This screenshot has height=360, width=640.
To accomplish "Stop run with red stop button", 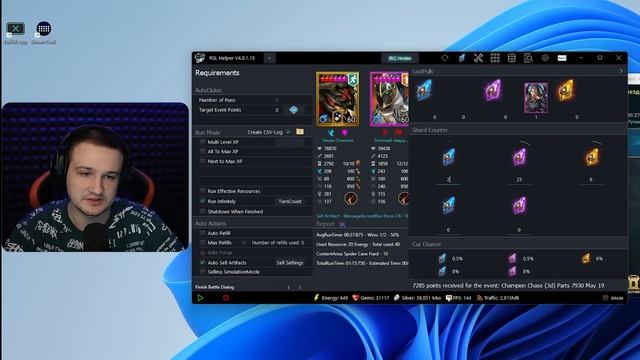I will (x=226, y=298).
